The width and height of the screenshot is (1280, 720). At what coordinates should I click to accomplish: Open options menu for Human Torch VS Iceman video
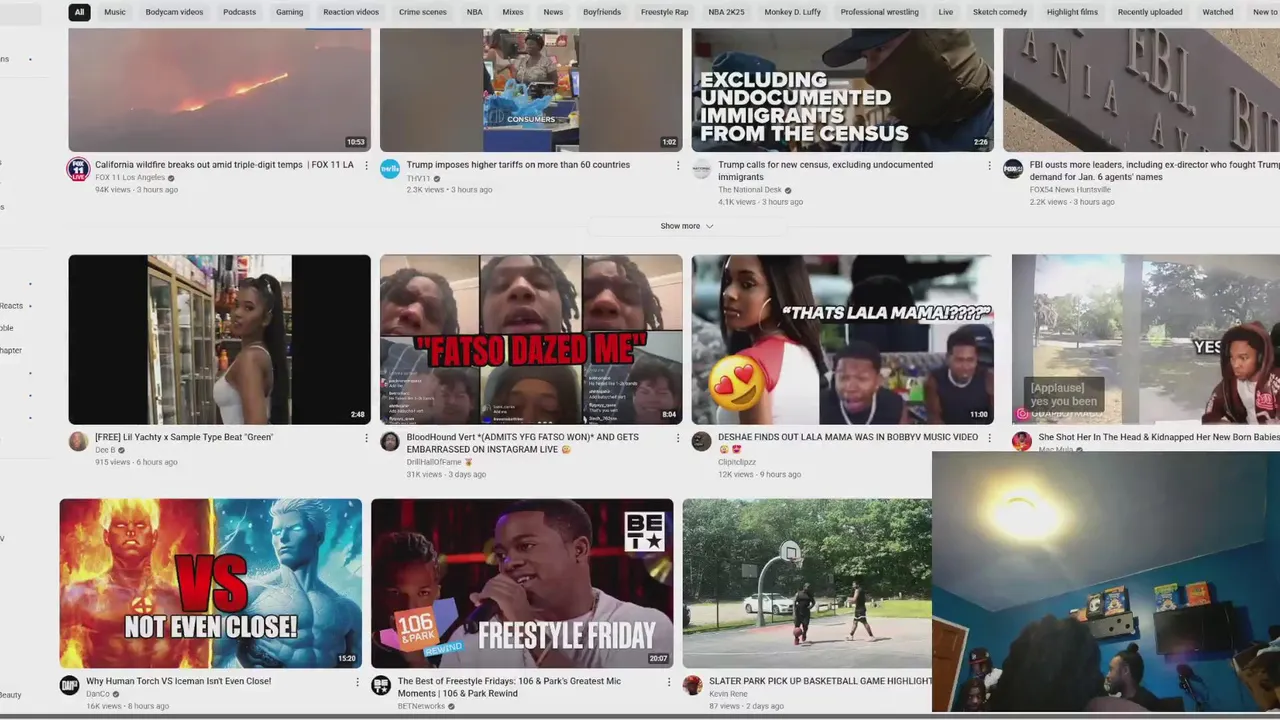click(357, 682)
